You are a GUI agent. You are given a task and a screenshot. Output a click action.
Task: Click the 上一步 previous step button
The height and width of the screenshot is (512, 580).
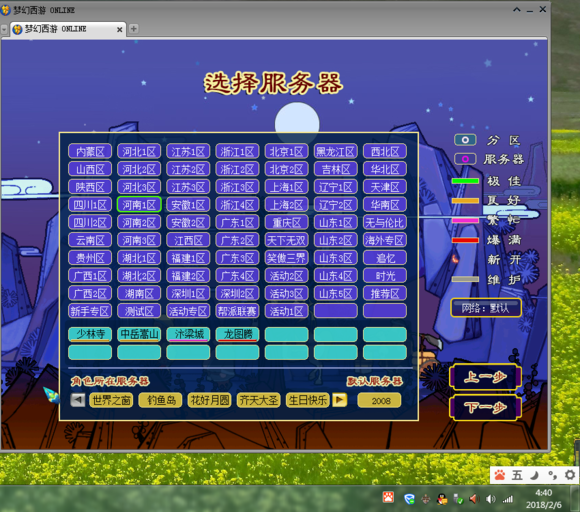point(485,377)
